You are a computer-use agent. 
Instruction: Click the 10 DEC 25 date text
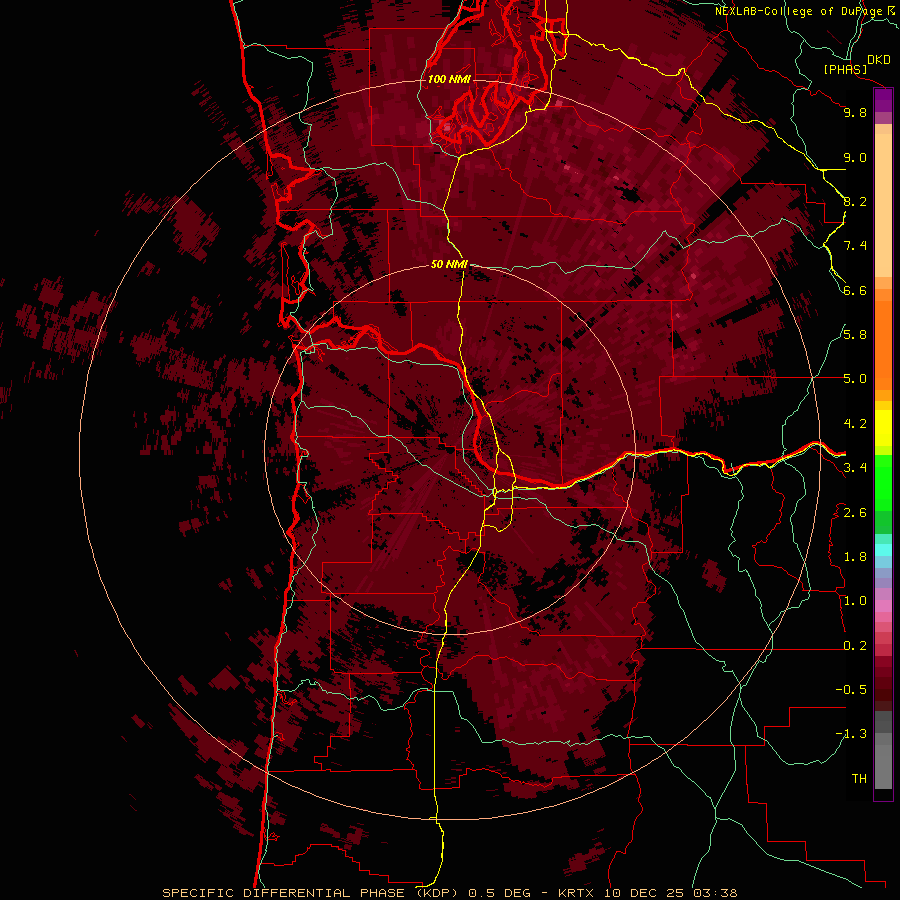(x=642, y=893)
